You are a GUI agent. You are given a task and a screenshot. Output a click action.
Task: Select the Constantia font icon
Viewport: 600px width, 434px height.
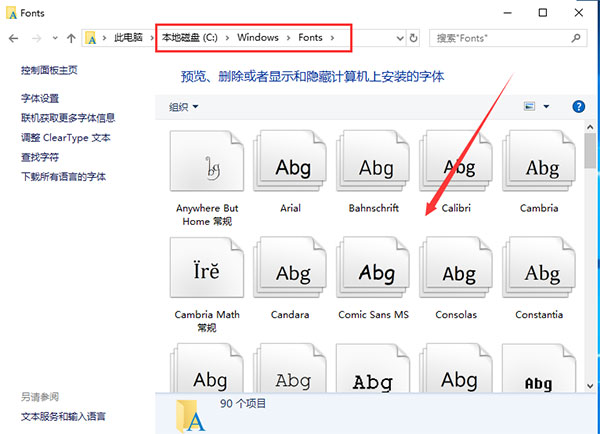pos(539,267)
